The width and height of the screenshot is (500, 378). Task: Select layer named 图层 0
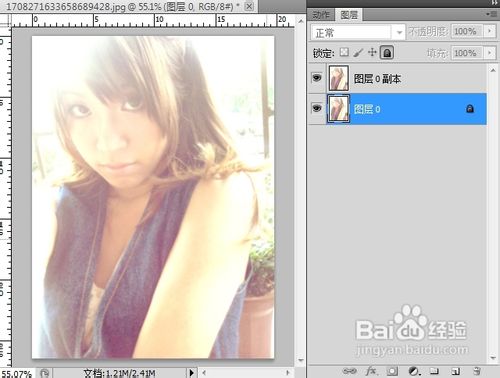pos(367,109)
